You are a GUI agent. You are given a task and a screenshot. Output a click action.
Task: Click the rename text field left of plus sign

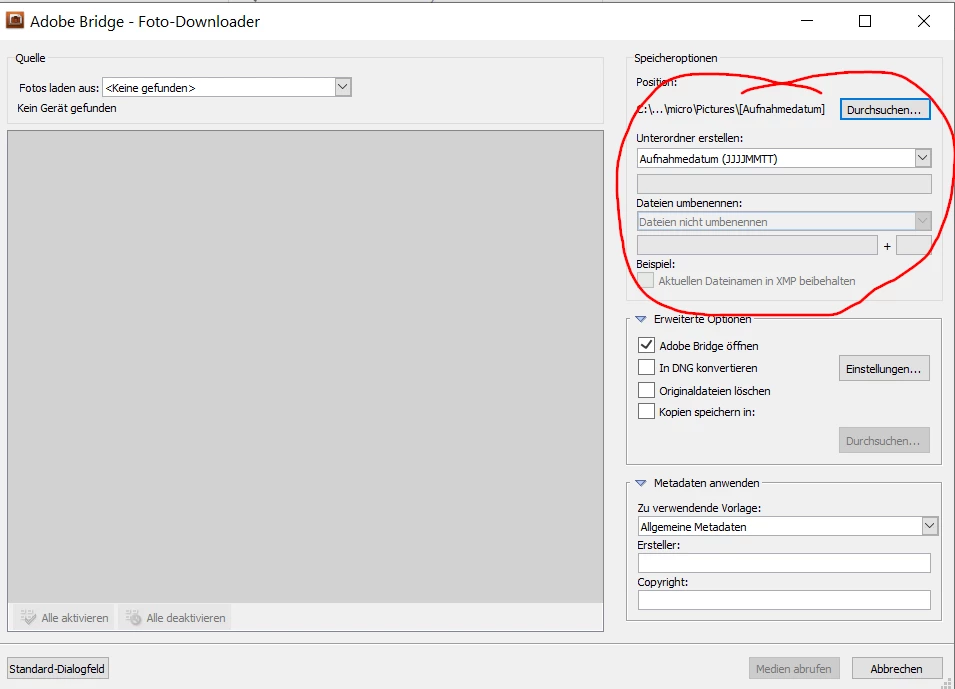pyautogui.click(x=757, y=246)
